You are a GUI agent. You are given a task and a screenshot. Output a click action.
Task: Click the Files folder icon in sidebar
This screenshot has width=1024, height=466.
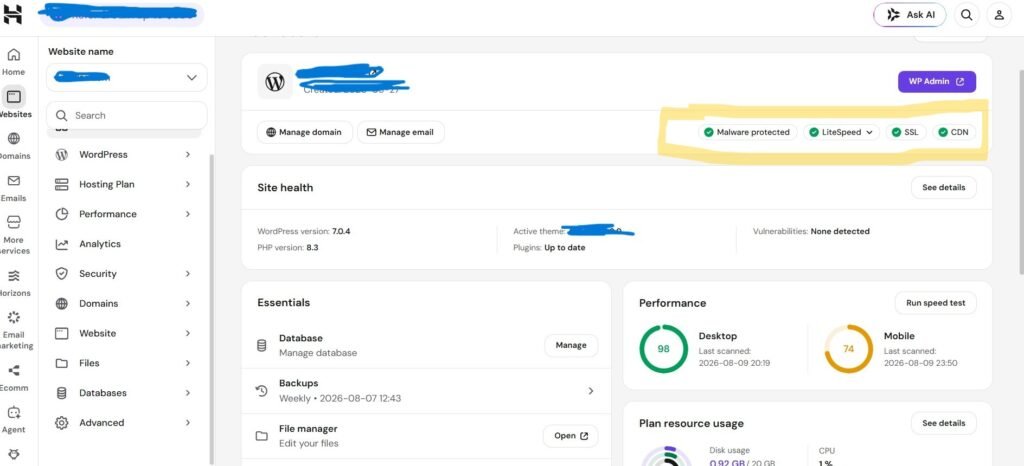coord(61,363)
